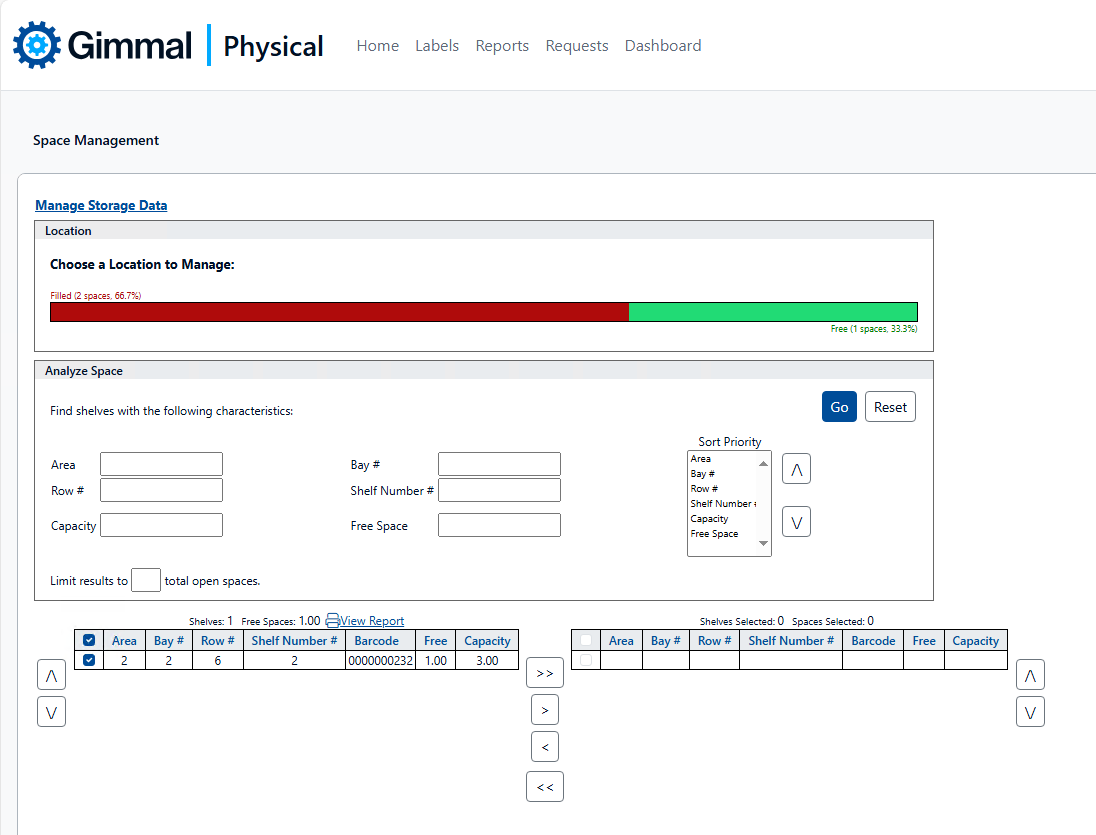Viewport: 1096px width, 835px height.
Task: Move selected shelf left with < button
Action: [545, 747]
